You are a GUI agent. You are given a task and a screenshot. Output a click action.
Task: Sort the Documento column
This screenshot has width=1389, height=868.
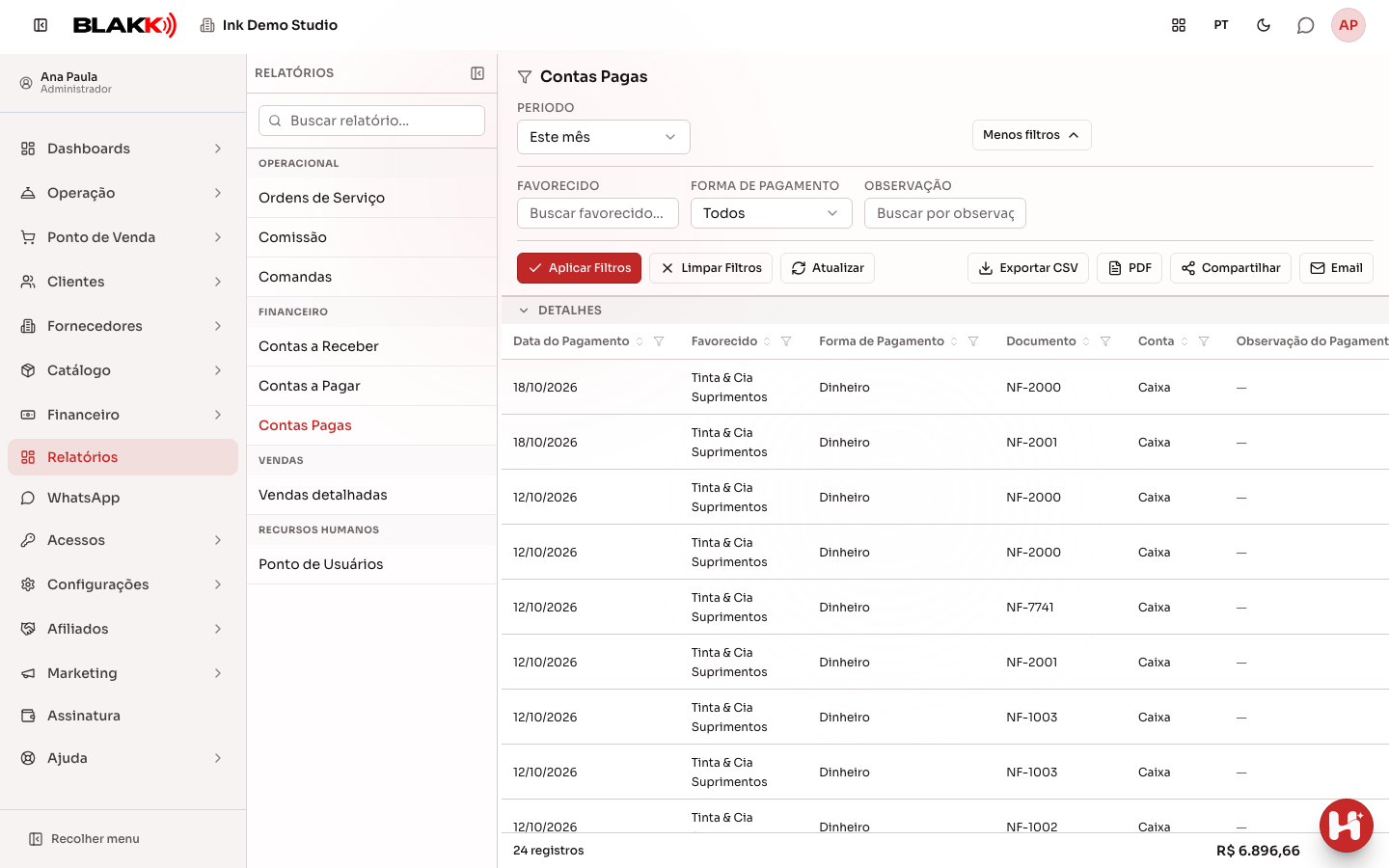point(1086,341)
